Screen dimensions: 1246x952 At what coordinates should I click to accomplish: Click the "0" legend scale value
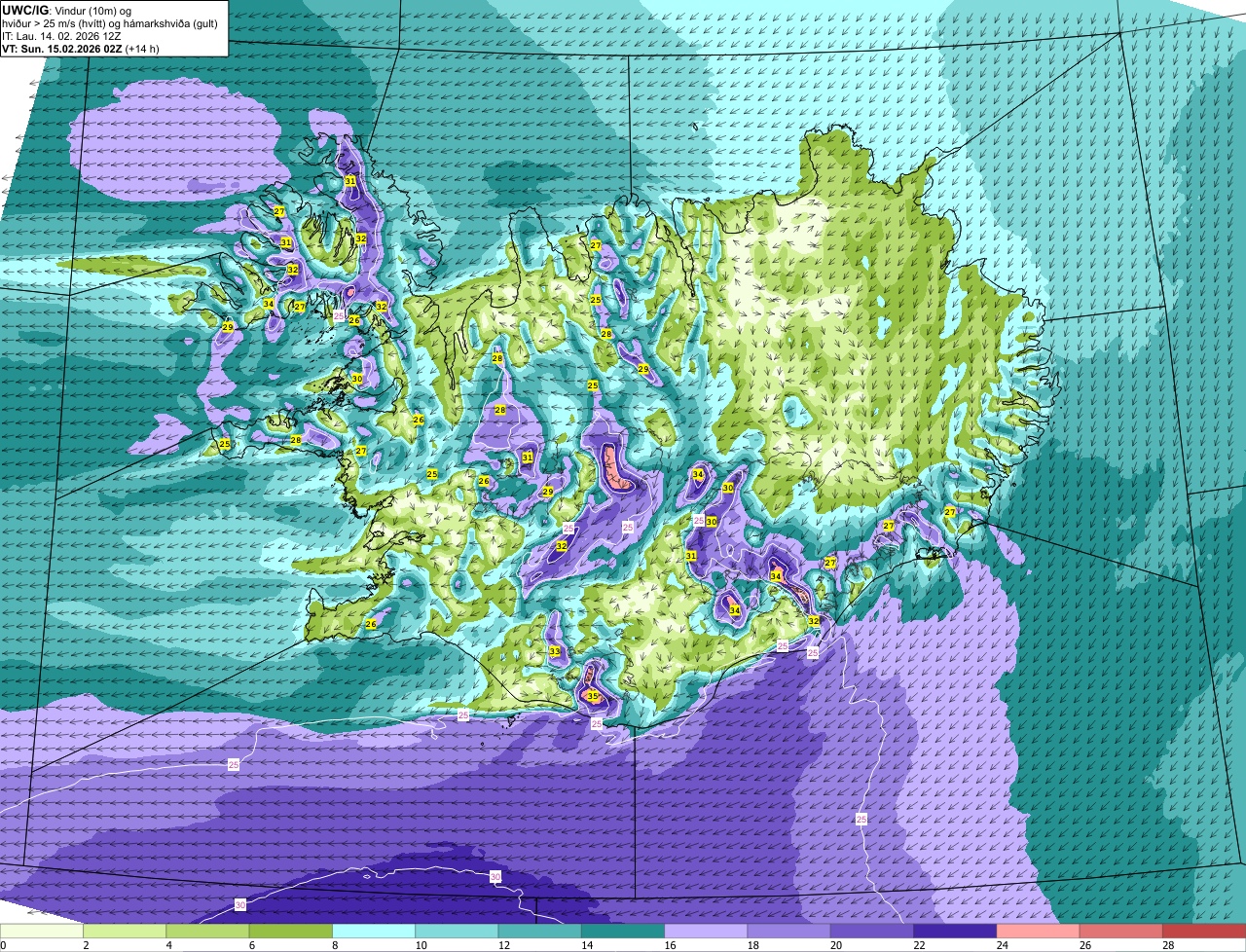point(3,945)
